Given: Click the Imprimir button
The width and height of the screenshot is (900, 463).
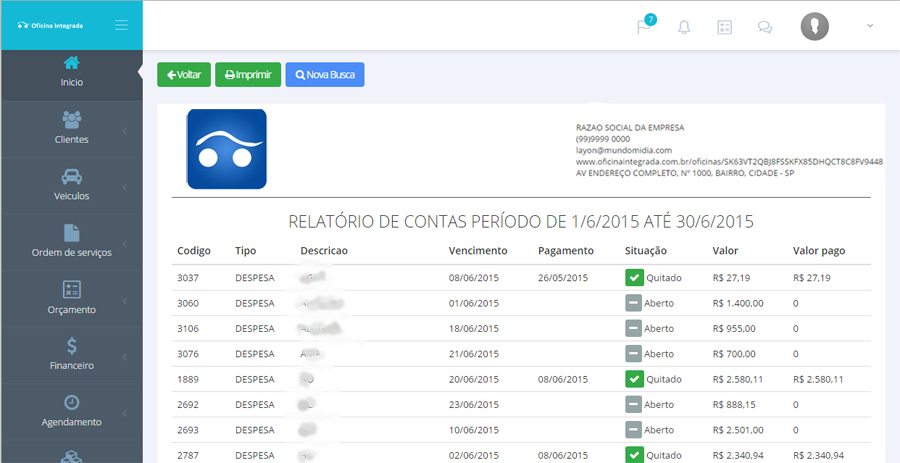Looking at the screenshot, I should click(248, 75).
